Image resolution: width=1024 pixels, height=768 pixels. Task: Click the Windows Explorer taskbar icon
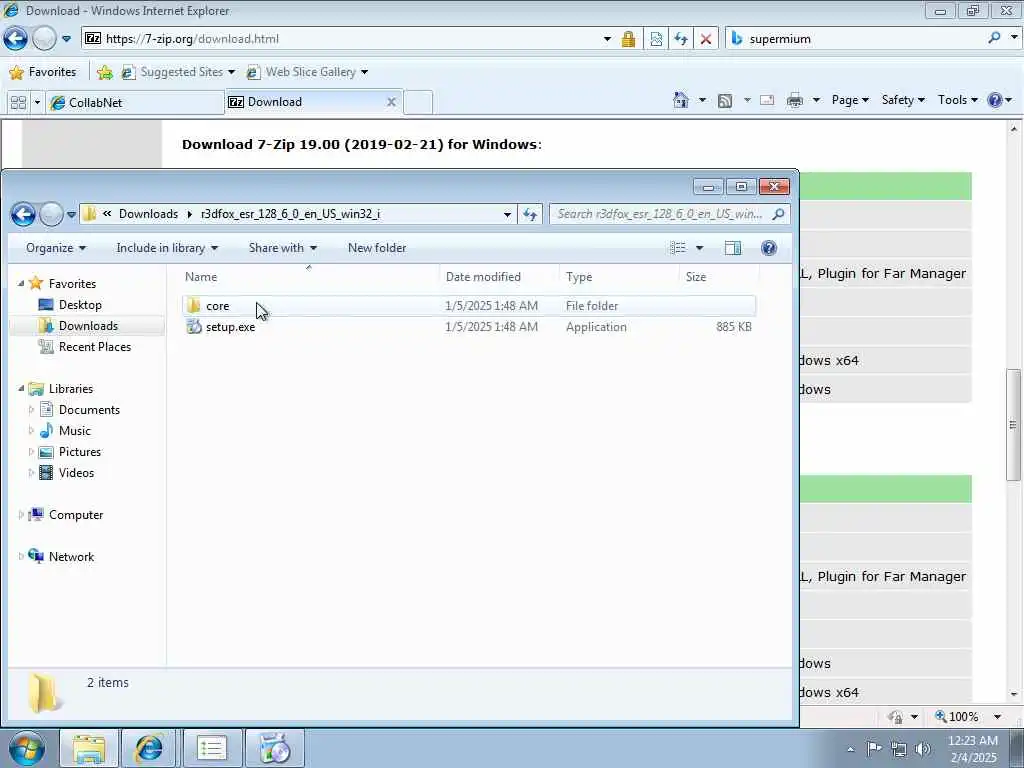89,748
